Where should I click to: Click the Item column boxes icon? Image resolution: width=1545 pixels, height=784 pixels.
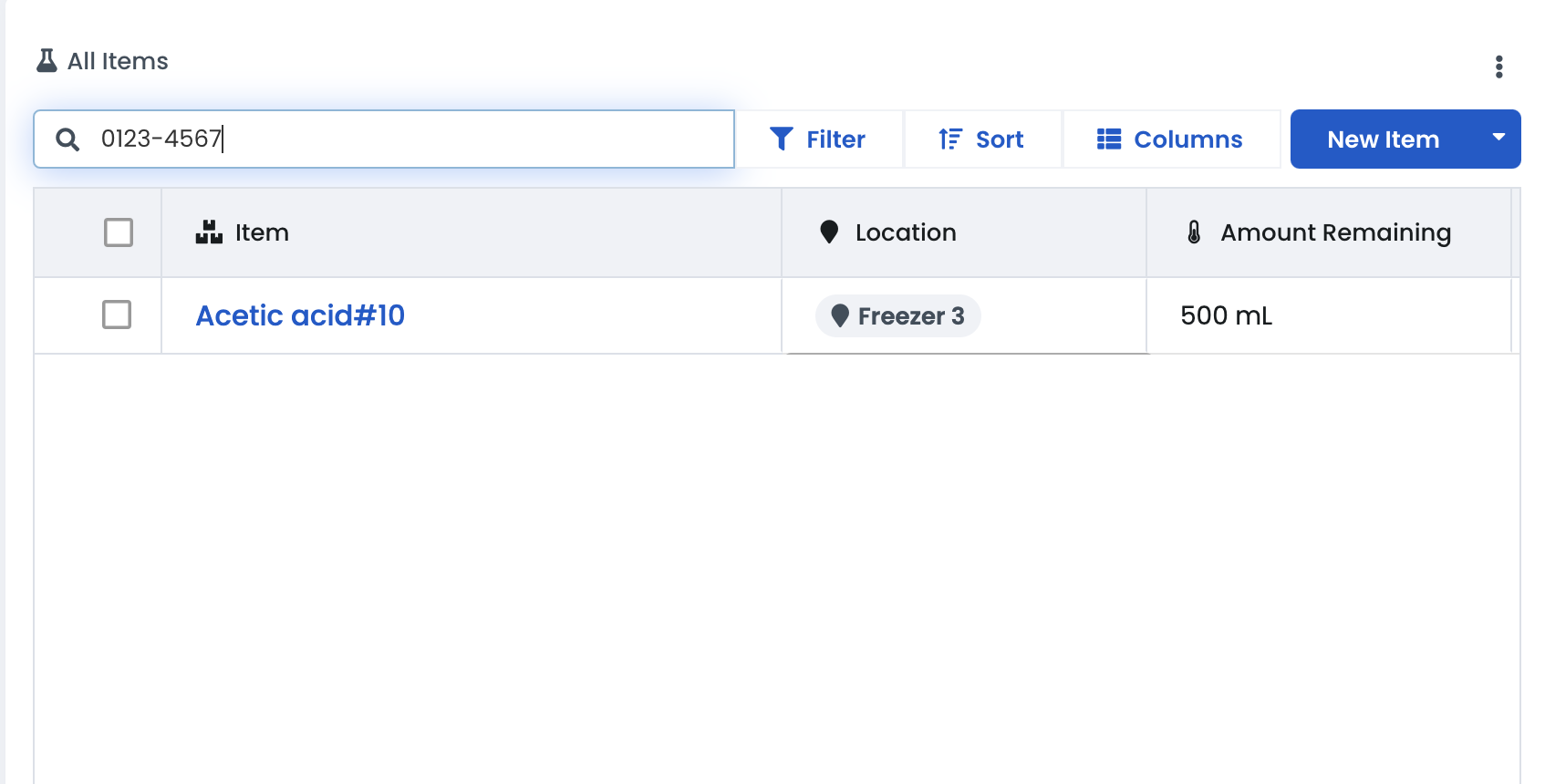pos(209,232)
